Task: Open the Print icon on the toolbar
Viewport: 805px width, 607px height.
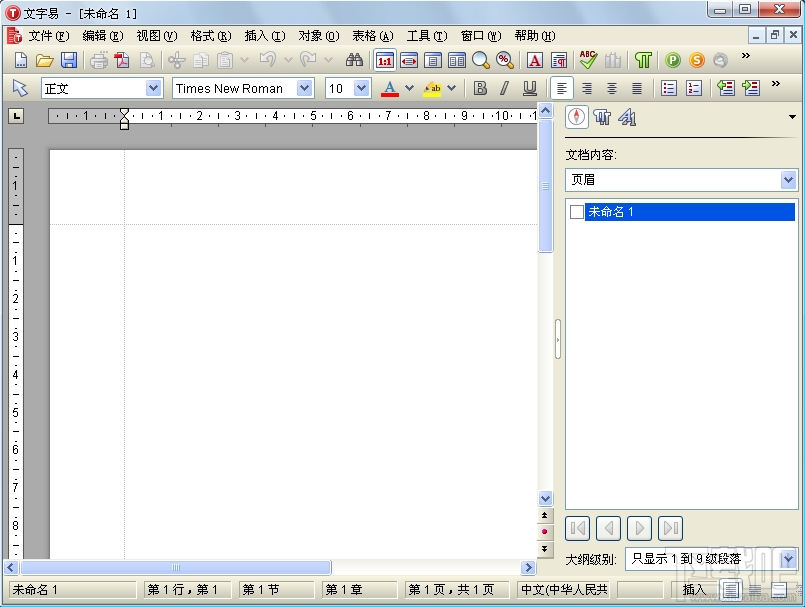Action: 97,59
